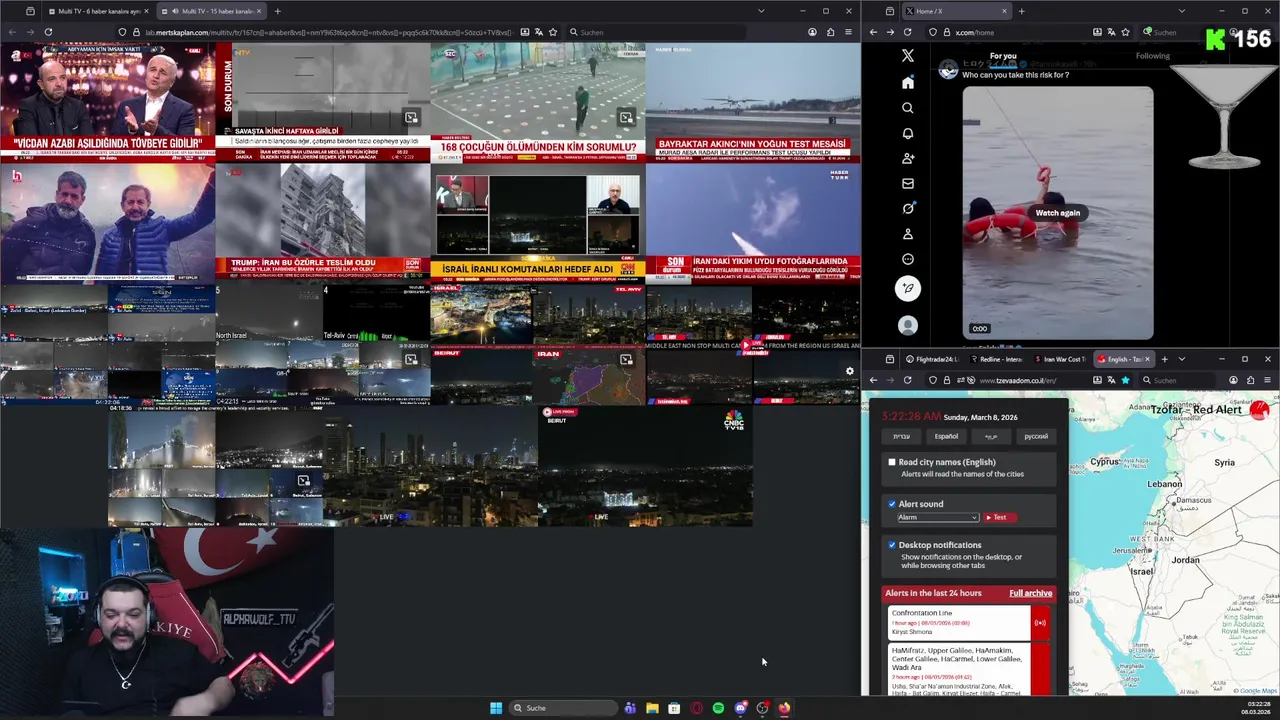Click the 168 çocuğun ölümünden news stream

tap(537, 102)
